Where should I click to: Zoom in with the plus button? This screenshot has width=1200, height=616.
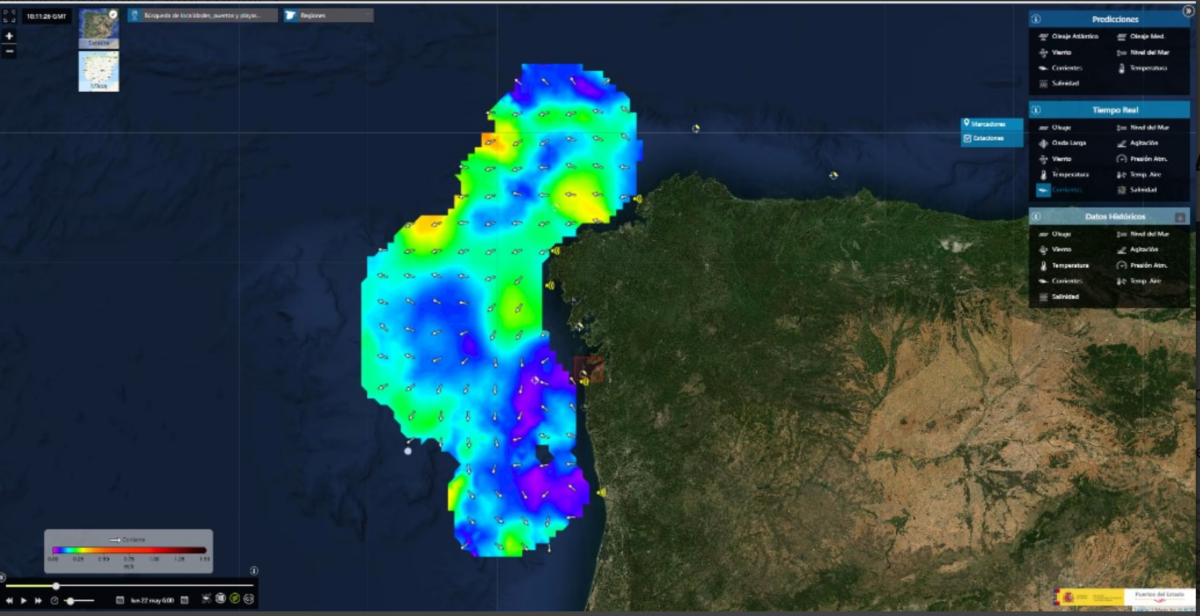click(9, 35)
